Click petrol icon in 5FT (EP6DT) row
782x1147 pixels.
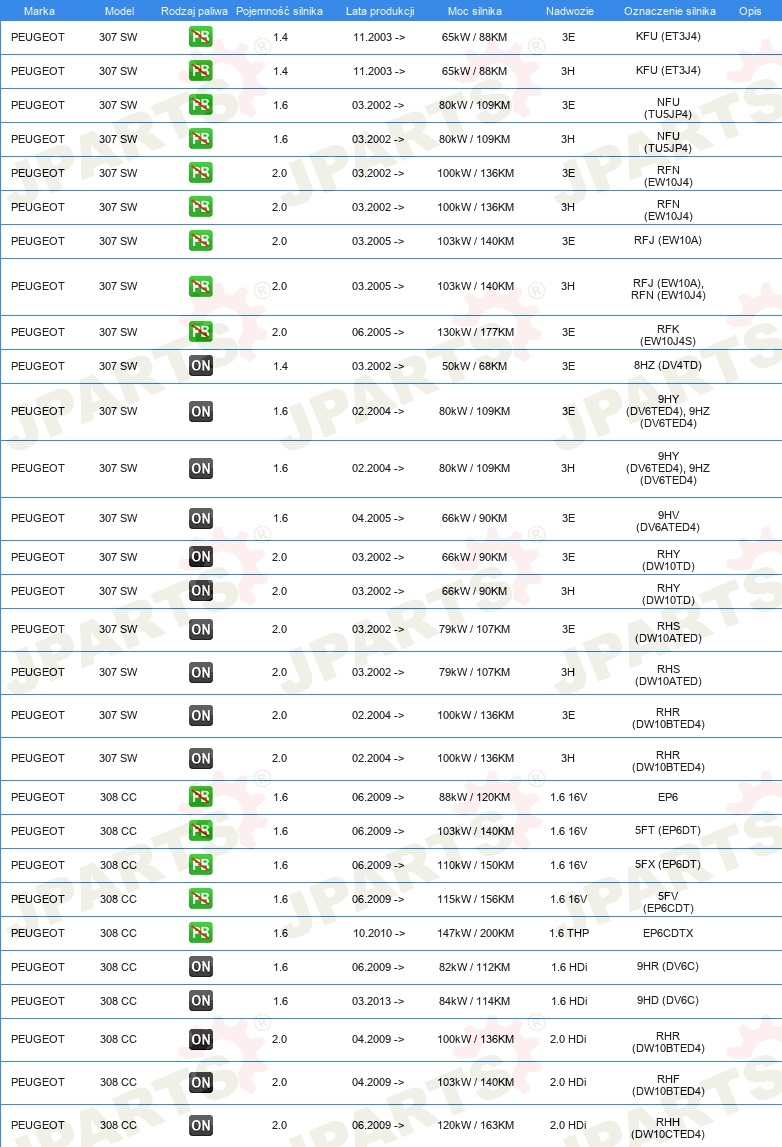pos(200,830)
